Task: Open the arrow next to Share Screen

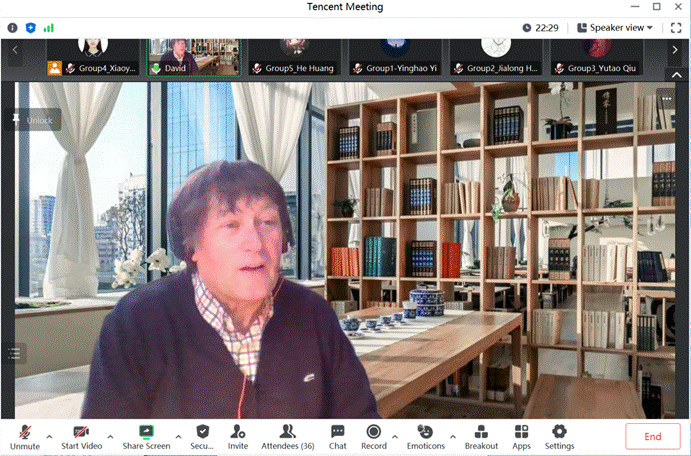Action: tap(178, 436)
